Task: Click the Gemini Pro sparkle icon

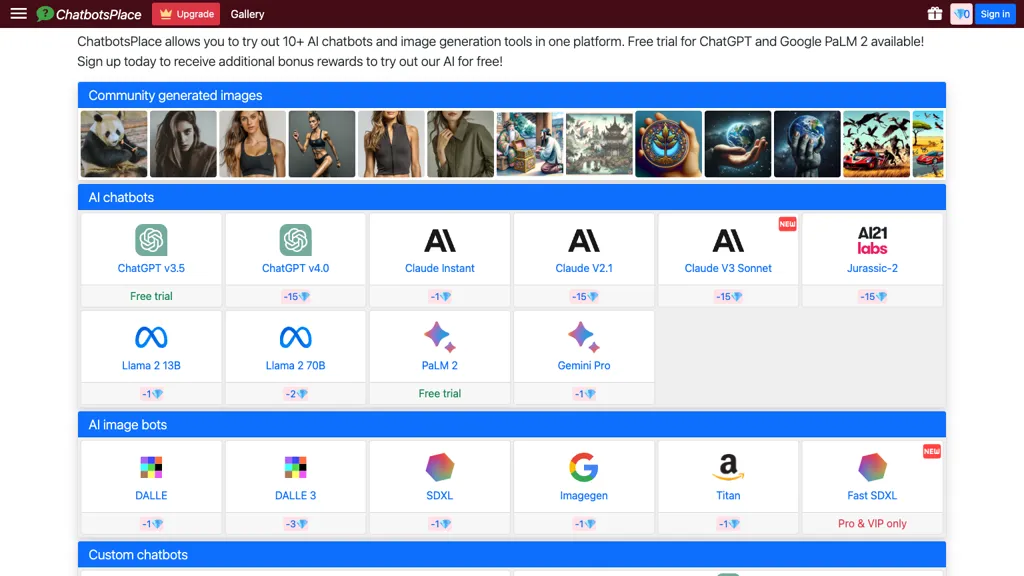Action: point(584,337)
